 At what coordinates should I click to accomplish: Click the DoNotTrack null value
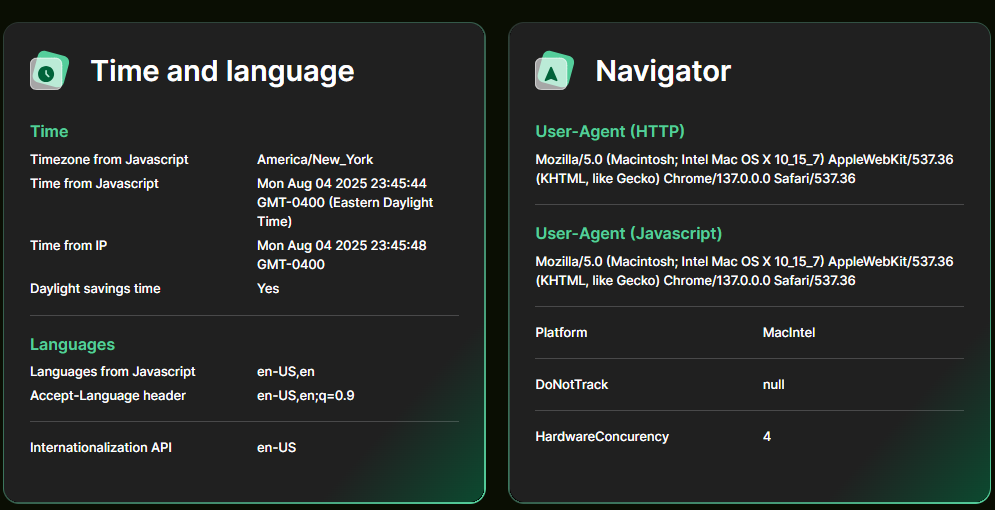773,384
